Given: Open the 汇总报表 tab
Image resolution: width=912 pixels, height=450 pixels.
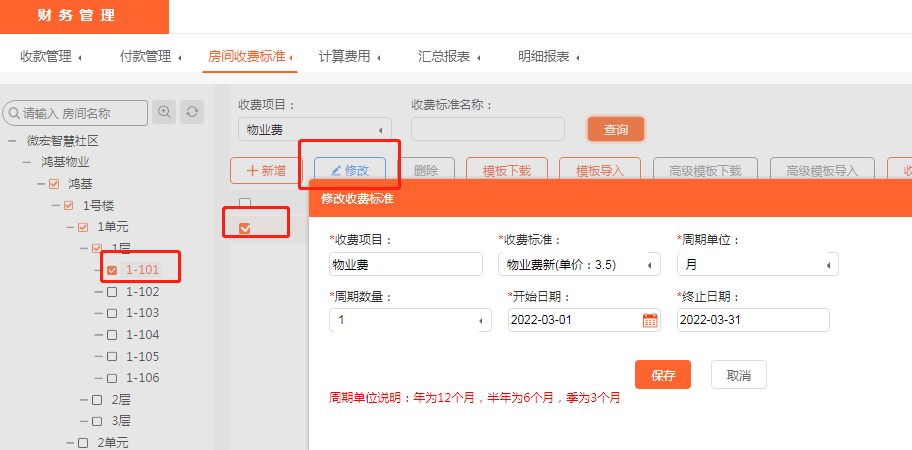Looking at the screenshot, I should pos(444,57).
